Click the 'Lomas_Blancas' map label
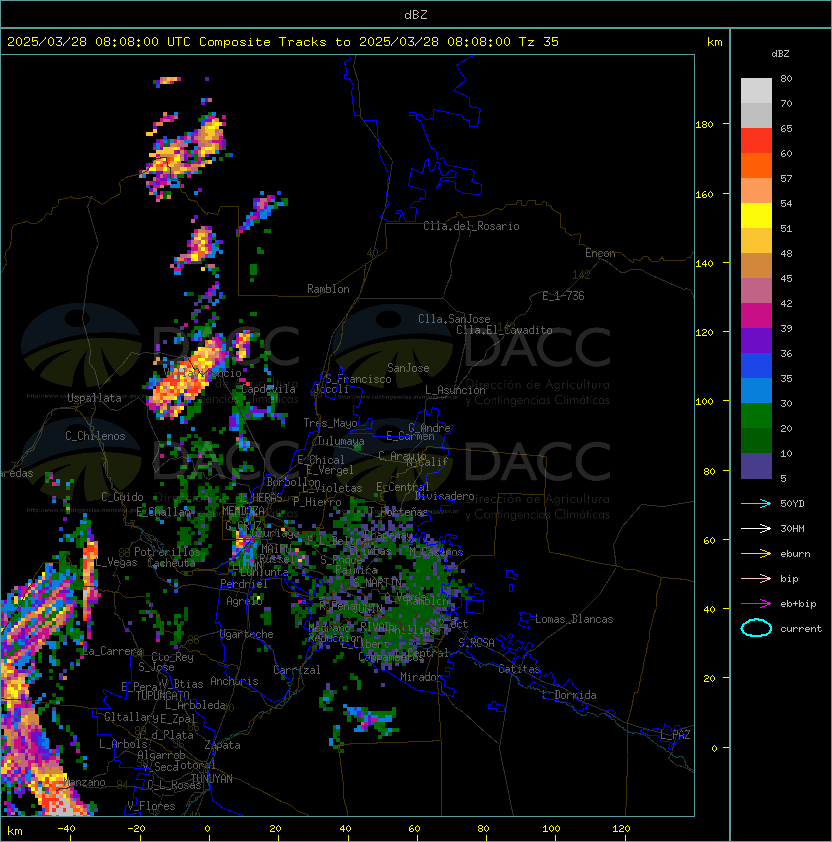Image resolution: width=832 pixels, height=842 pixels. click(x=574, y=619)
